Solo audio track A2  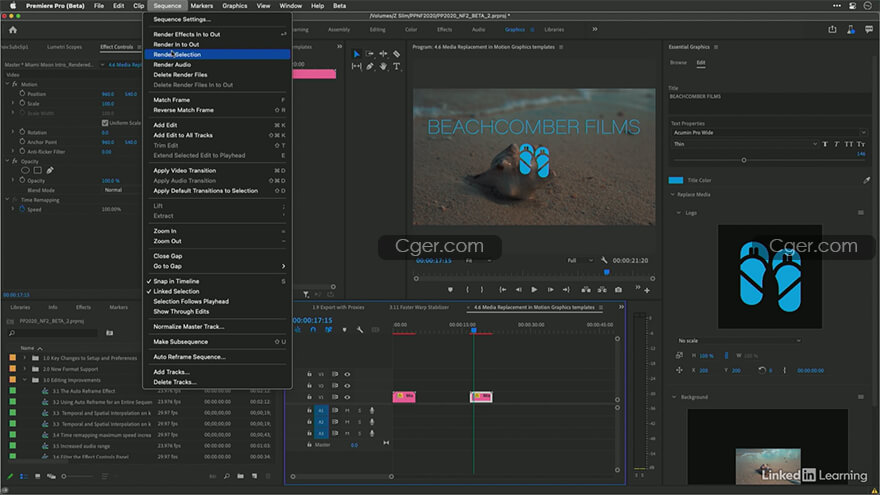click(359, 422)
